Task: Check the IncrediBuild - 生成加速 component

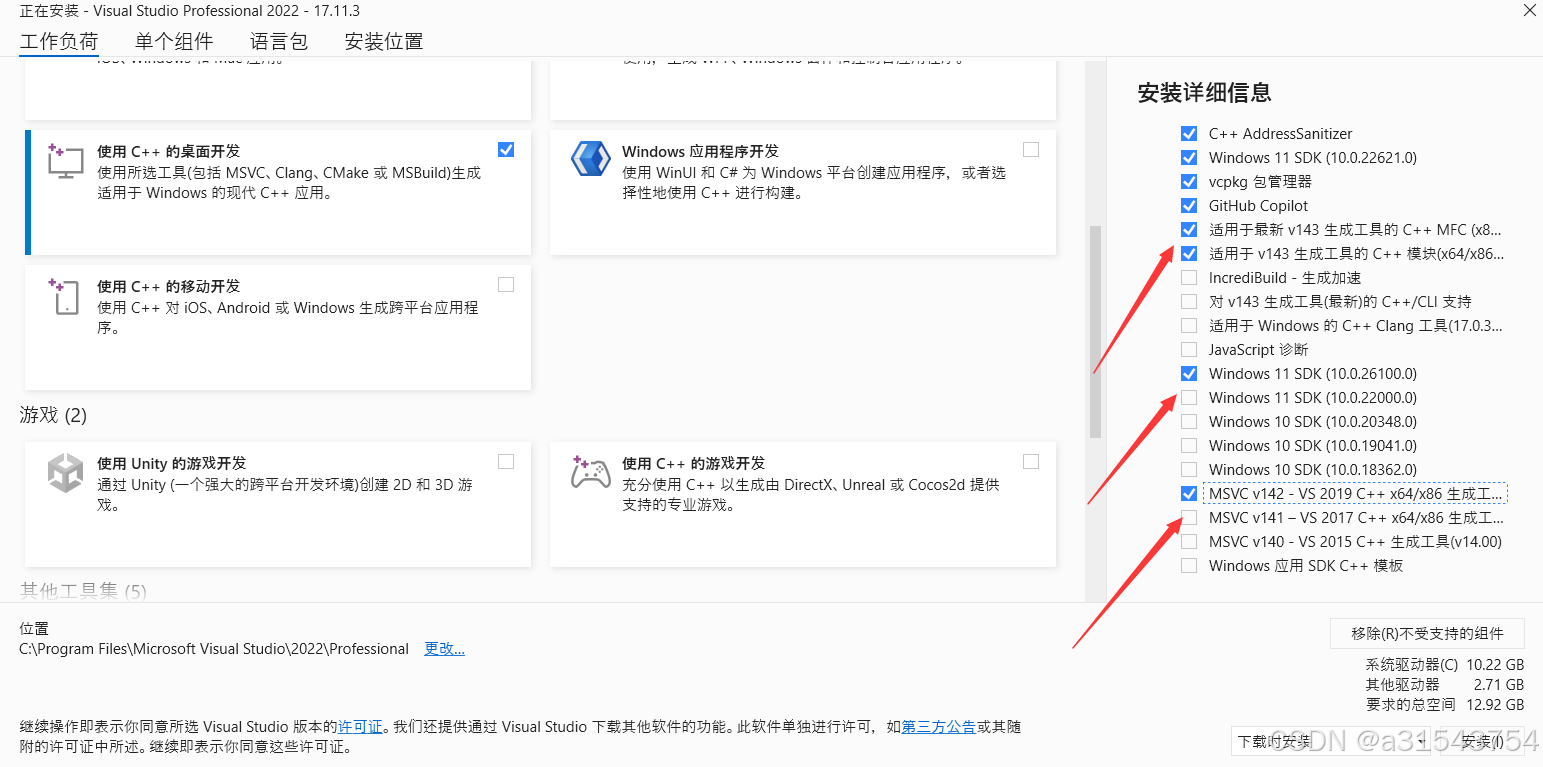Action: pos(1189,277)
